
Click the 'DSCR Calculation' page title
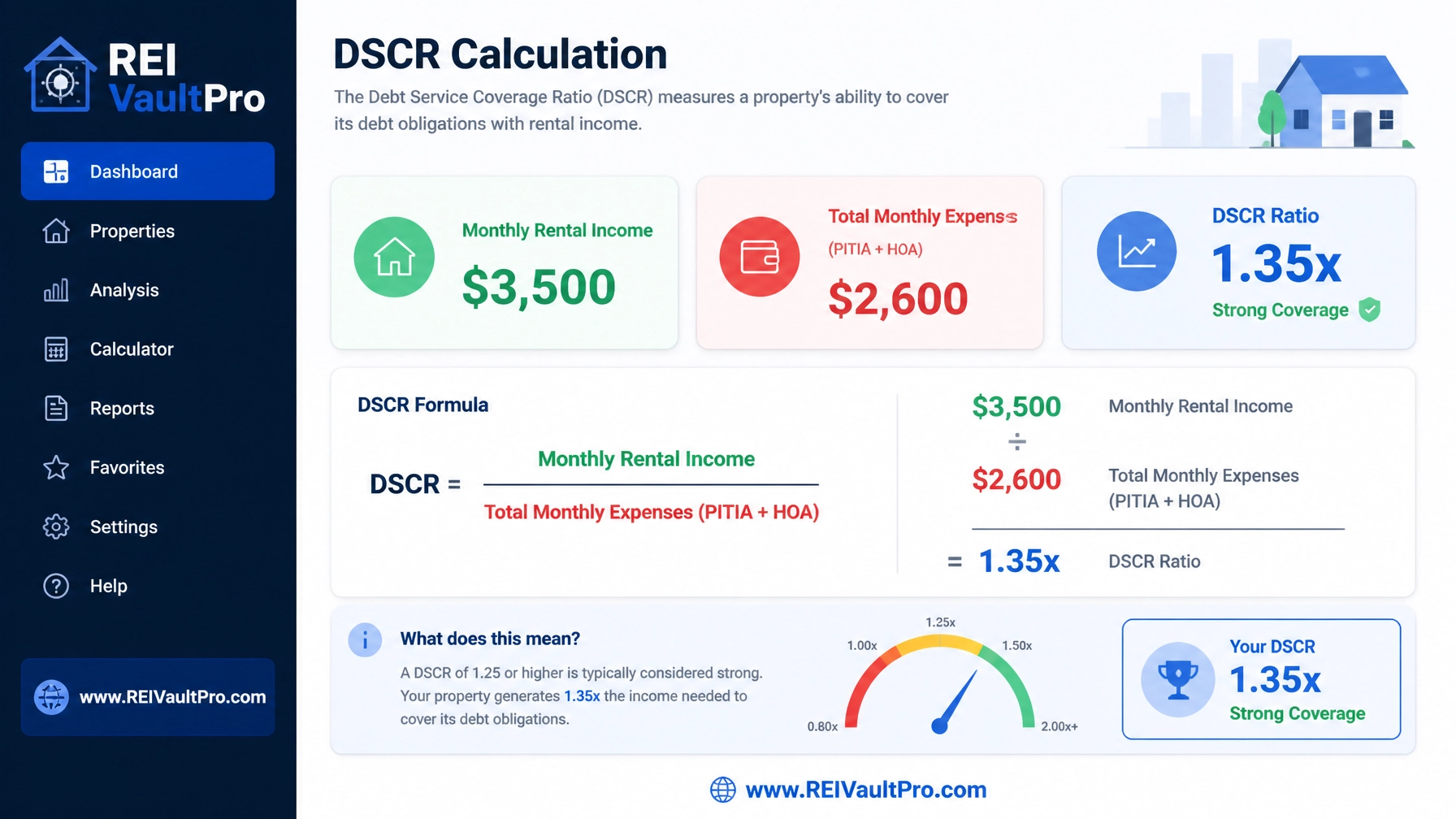tap(500, 54)
